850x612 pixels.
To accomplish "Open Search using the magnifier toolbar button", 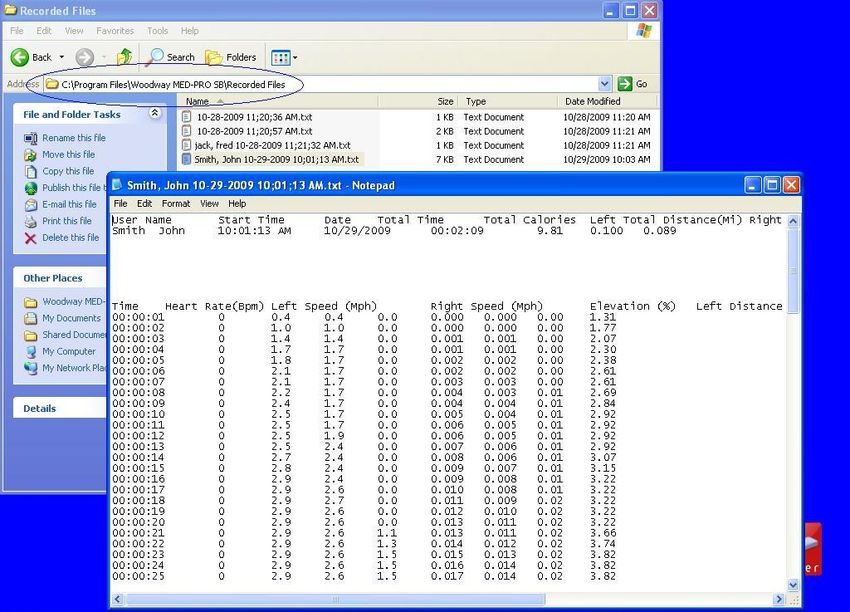I will coord(171,57).
